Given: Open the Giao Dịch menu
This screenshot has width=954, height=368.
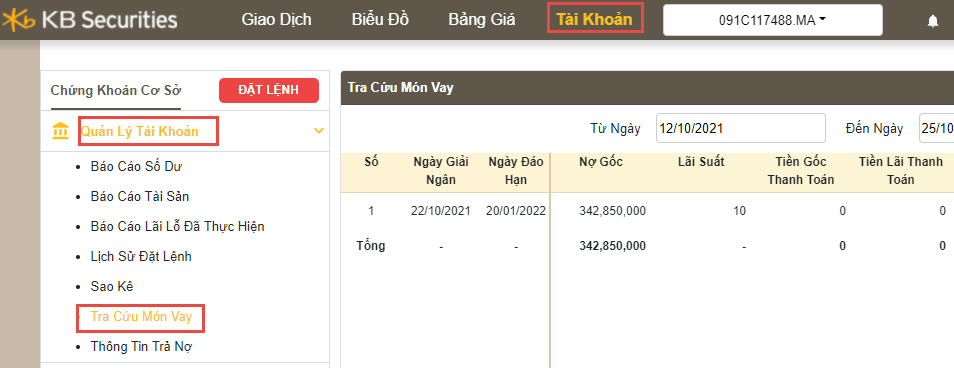Looking at the screenshot, I should (276, 19).
